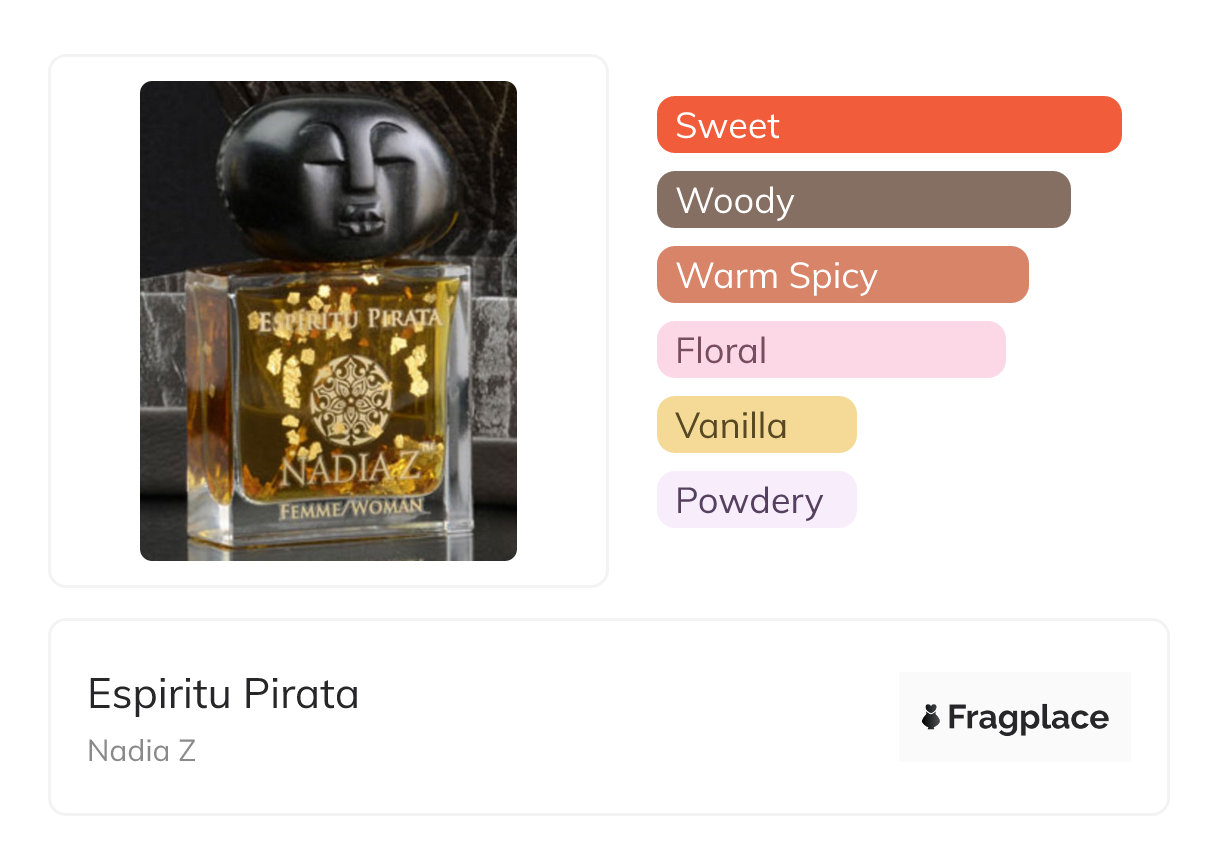Image resolution: width=1218 pixels, height=864 pixels.
Task: Click the Warm Spicy accord bar
Action: [842, 275]
